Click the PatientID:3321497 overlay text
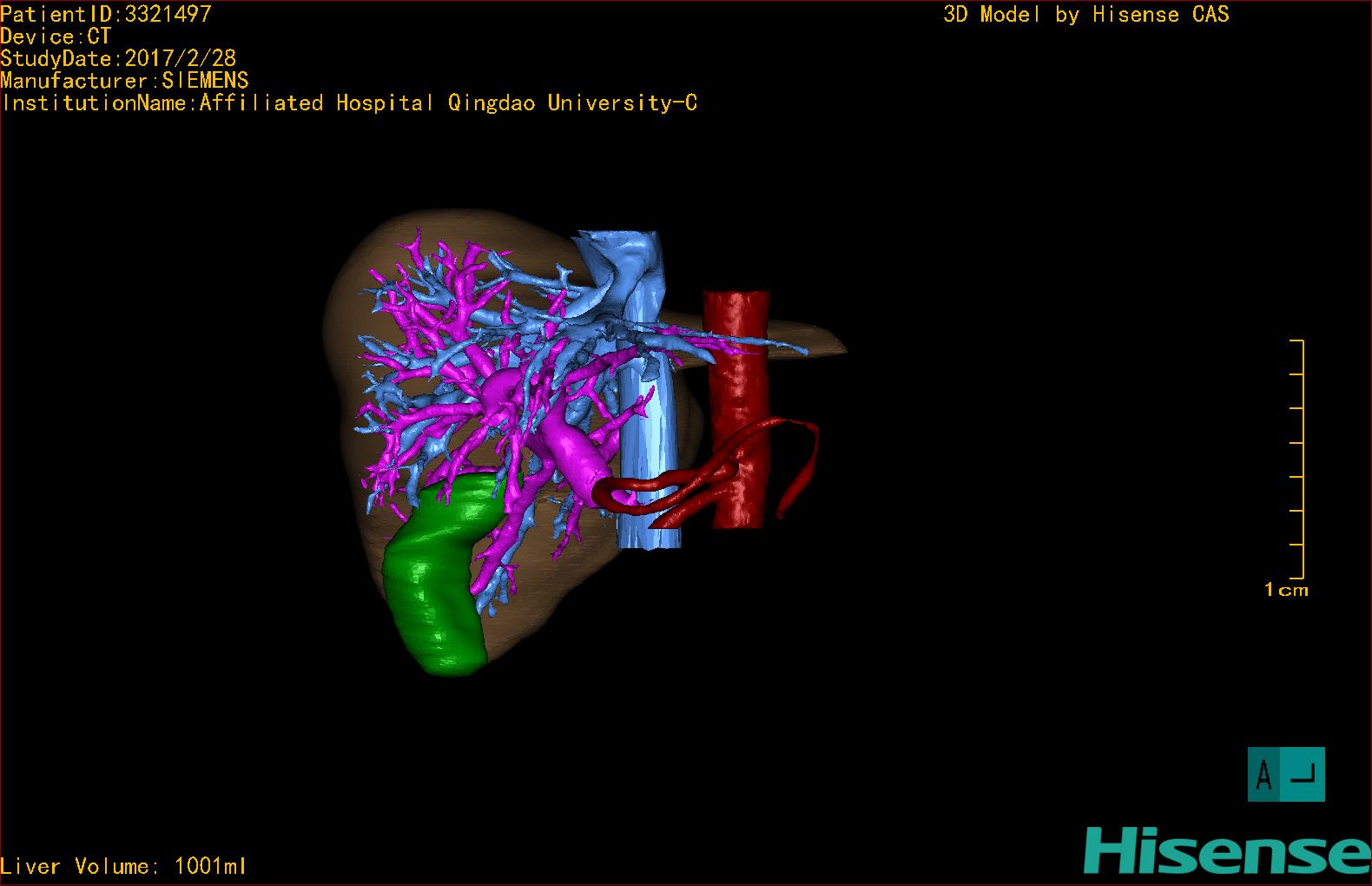This screenshot has width=1372, height=886. (x=106, y=14)
